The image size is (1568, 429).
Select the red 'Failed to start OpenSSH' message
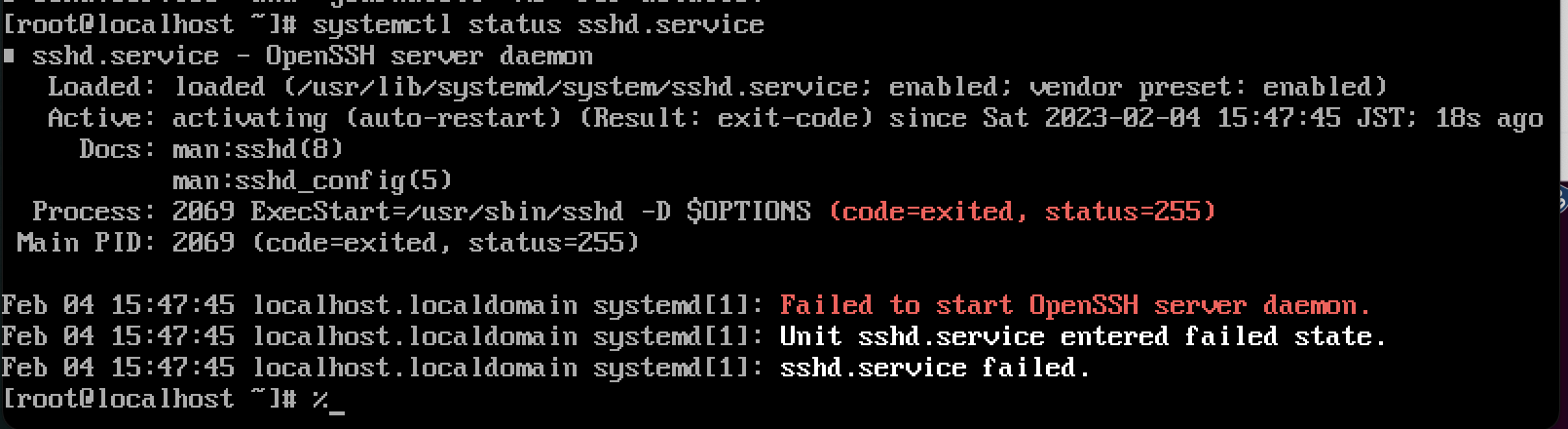tap(1075, 305)
